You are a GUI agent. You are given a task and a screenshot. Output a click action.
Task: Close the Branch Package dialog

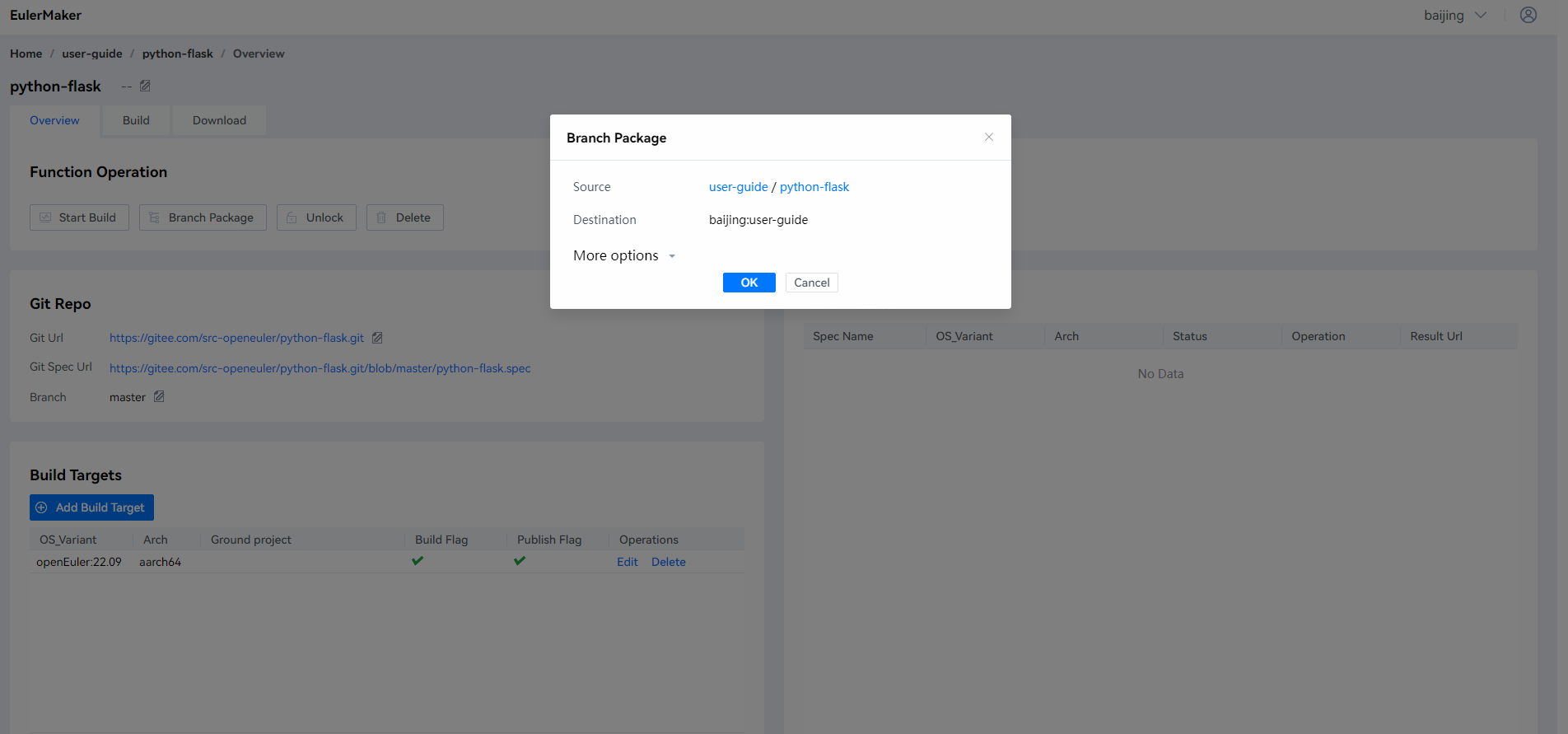[988, 137]
